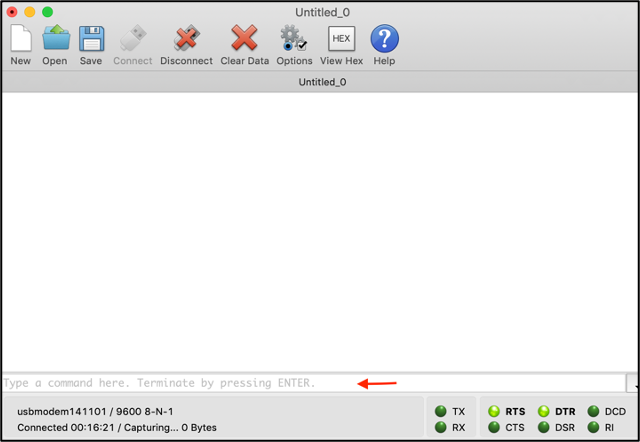Expand the command history dropdown arrow
The width and height of the screenshot is (640, 442).
[x=632, y=384]
